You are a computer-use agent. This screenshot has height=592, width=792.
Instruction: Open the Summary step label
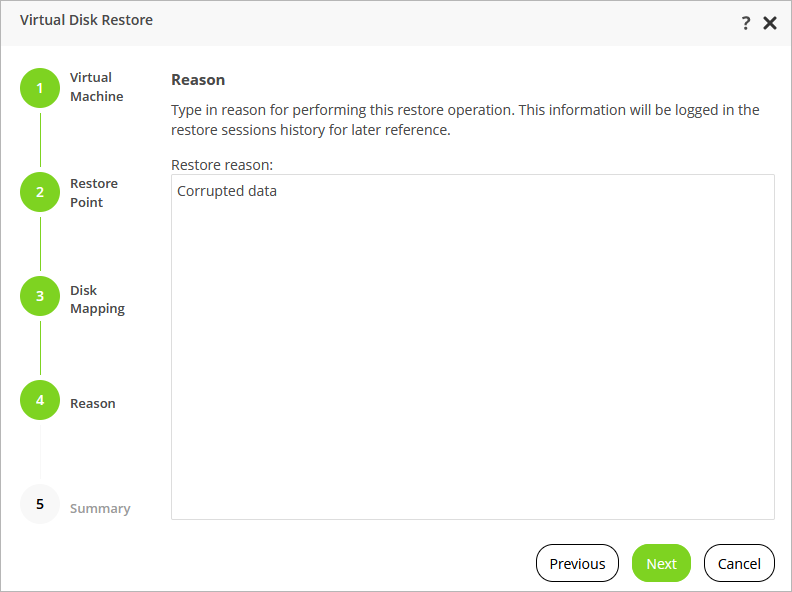(x=100, y=509)
